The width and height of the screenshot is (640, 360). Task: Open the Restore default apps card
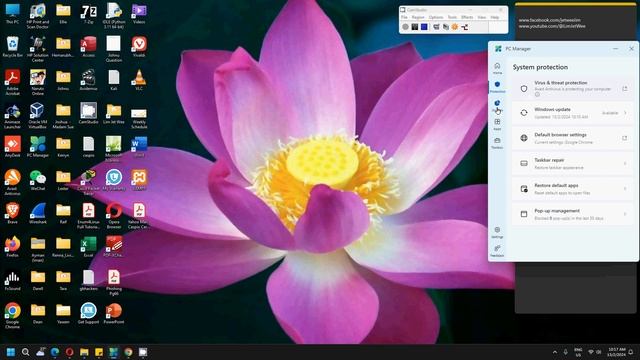[573, 189]
